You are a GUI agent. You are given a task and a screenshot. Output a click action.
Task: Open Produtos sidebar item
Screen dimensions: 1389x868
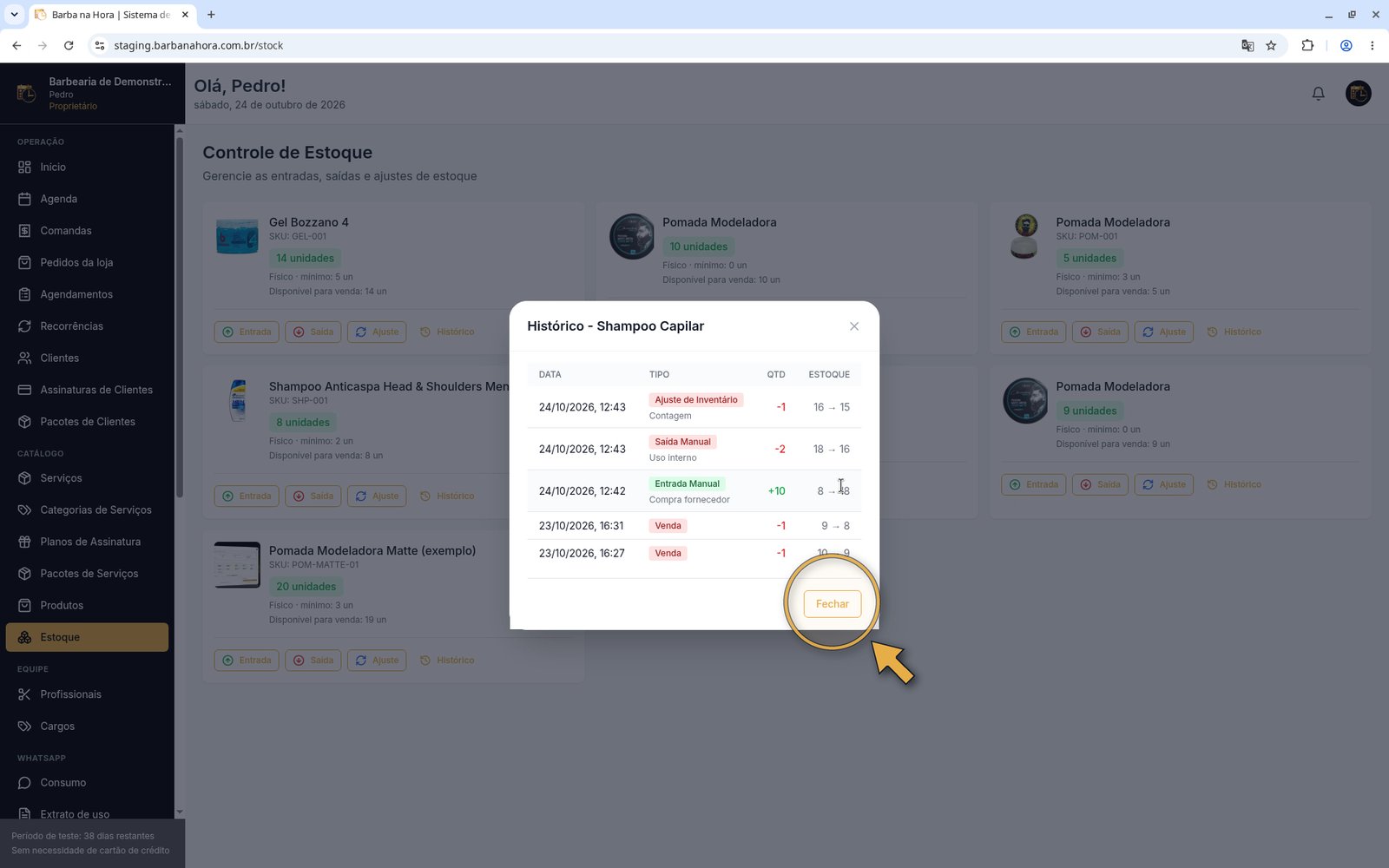[x=87, y=605]
